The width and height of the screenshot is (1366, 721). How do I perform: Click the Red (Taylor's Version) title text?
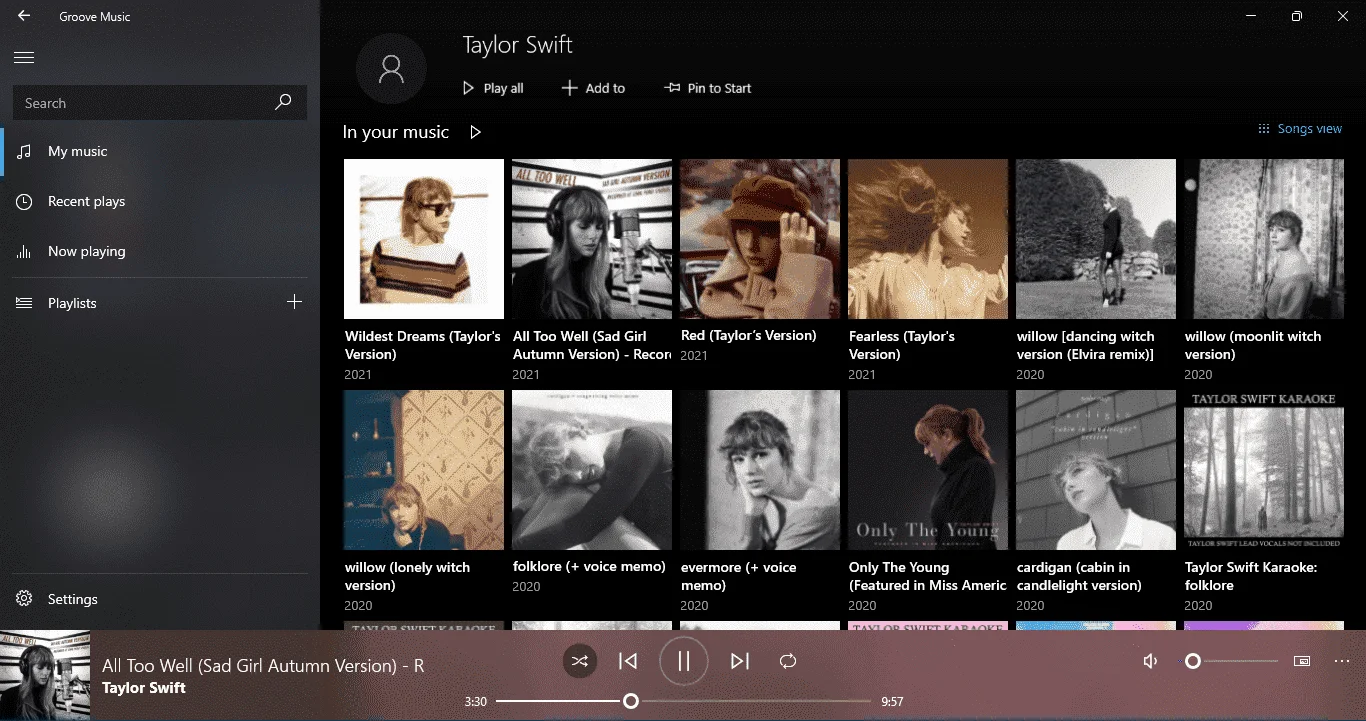(749, 336)
